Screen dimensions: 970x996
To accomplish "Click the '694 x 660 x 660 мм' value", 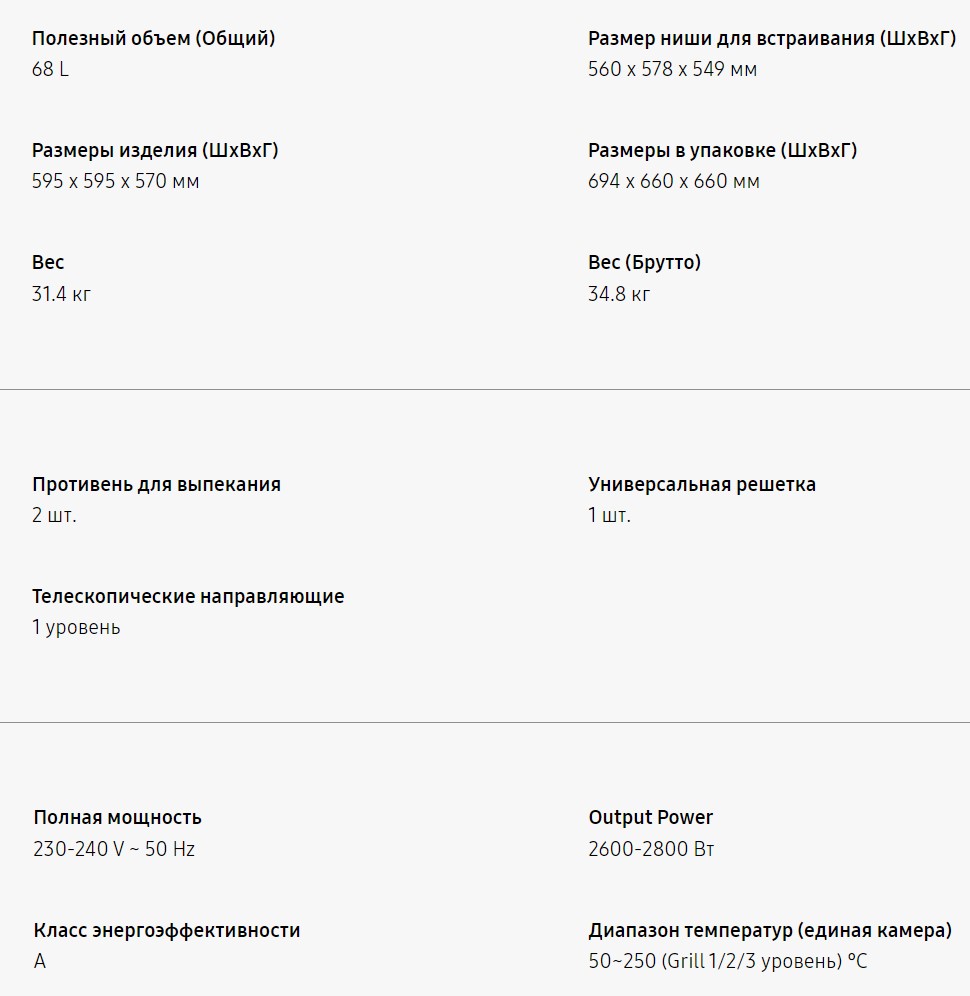I will coord(673,182).
